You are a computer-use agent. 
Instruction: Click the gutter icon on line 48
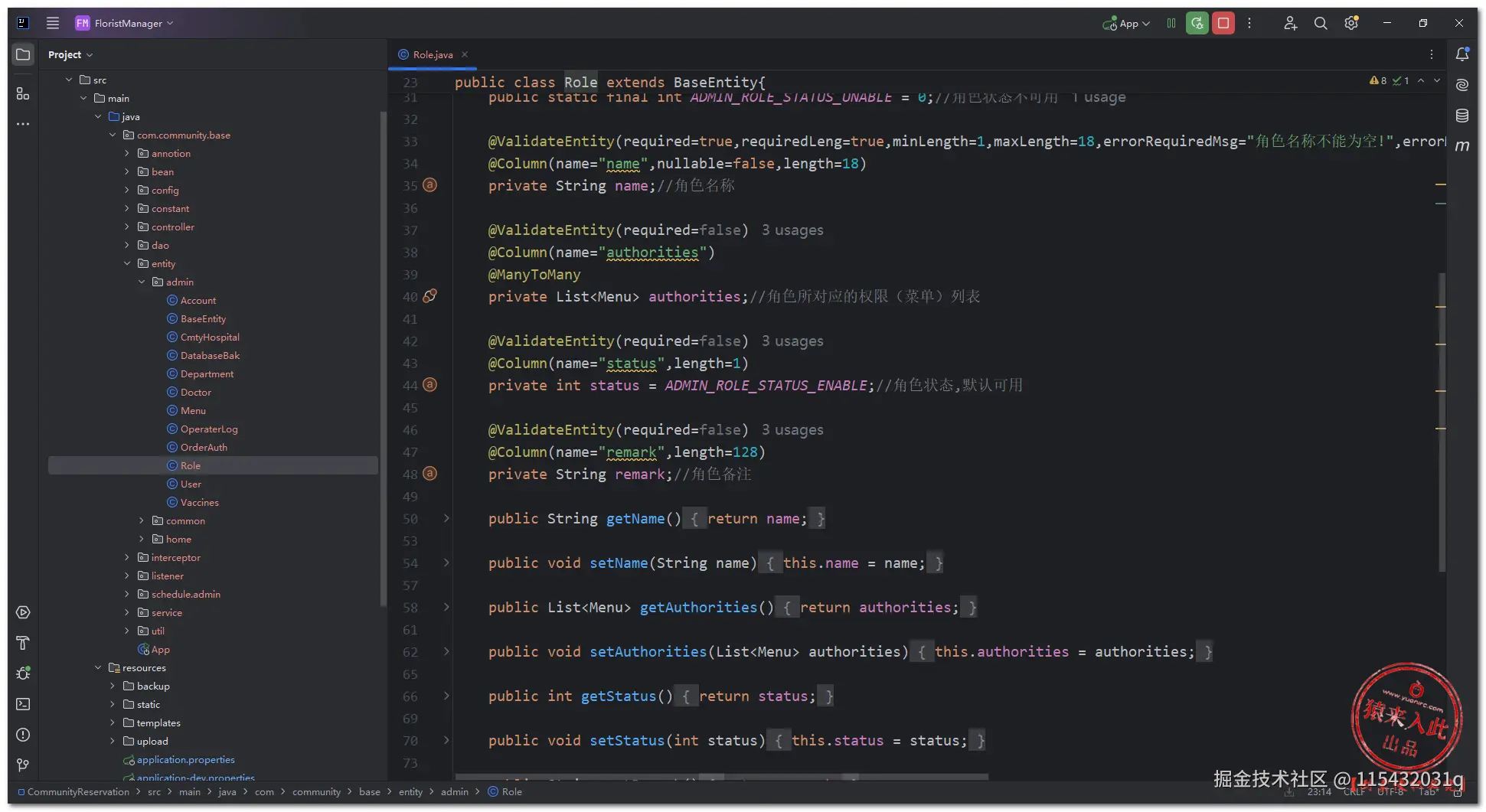(430, 473)
